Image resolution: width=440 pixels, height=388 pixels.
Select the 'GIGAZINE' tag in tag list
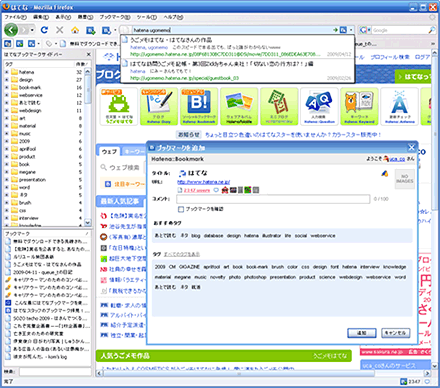[189, 267]
